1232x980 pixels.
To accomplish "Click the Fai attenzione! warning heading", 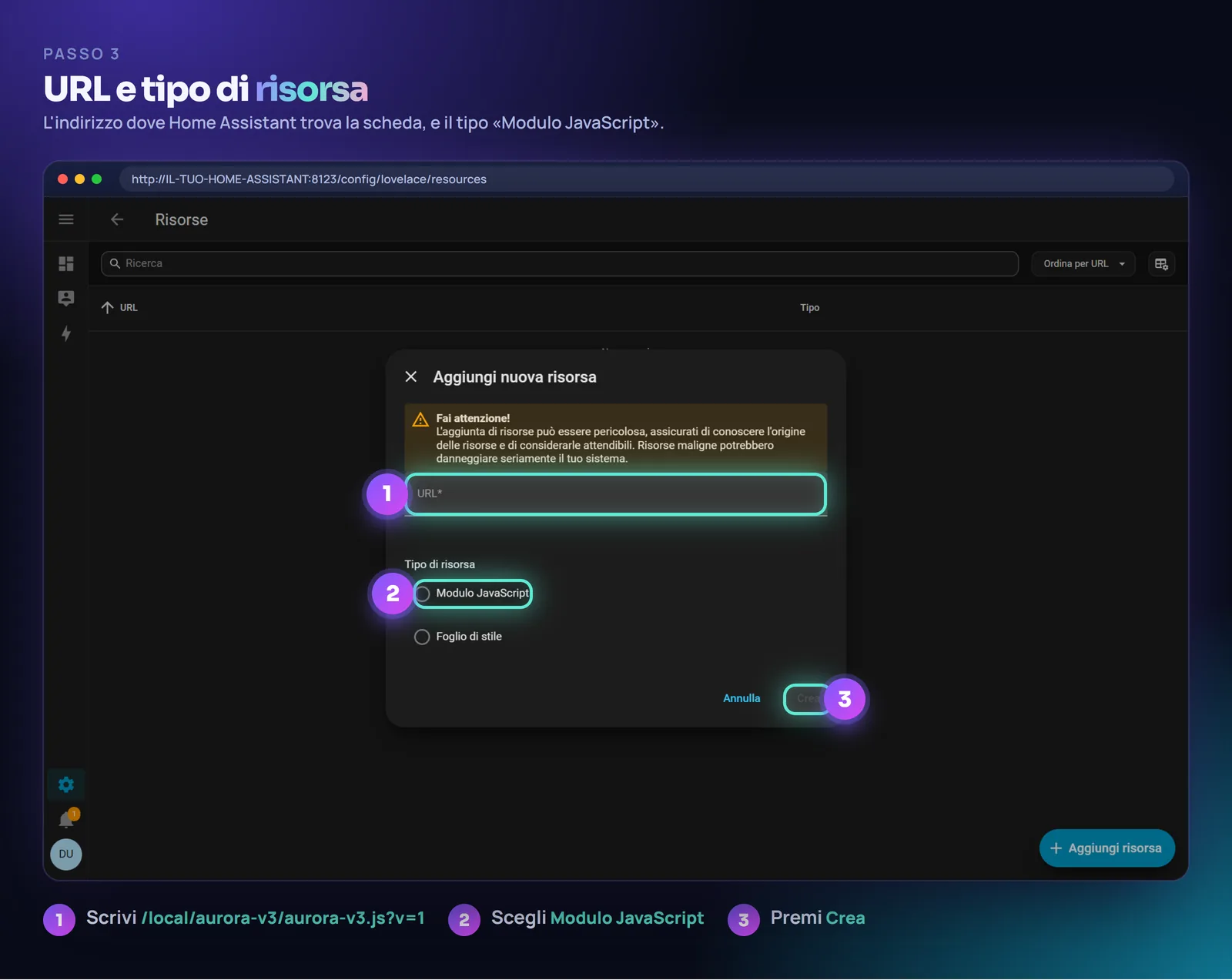I will point(473,418).
